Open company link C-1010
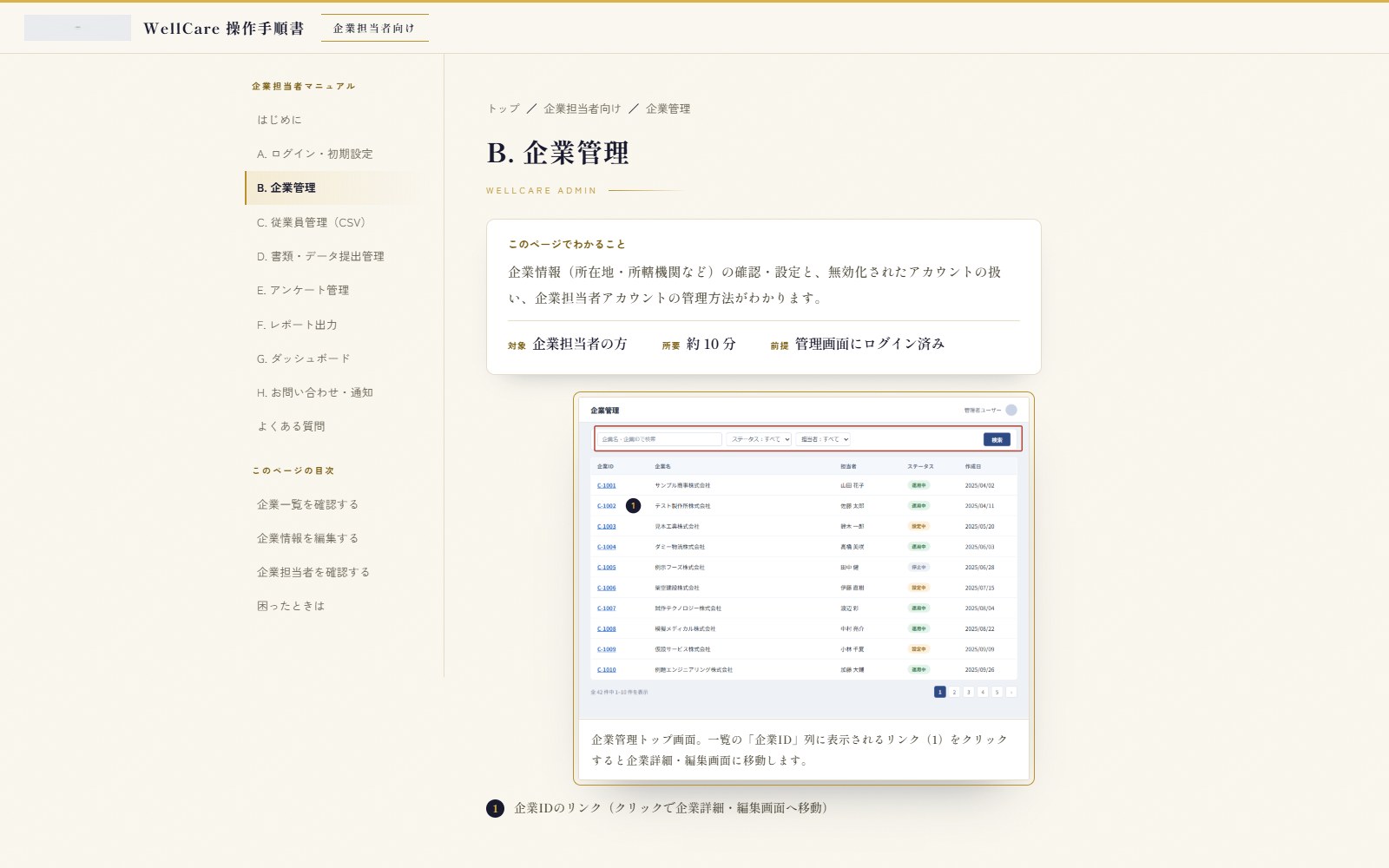The width and height of the screenshot is (1389, 868). point(607,670)
